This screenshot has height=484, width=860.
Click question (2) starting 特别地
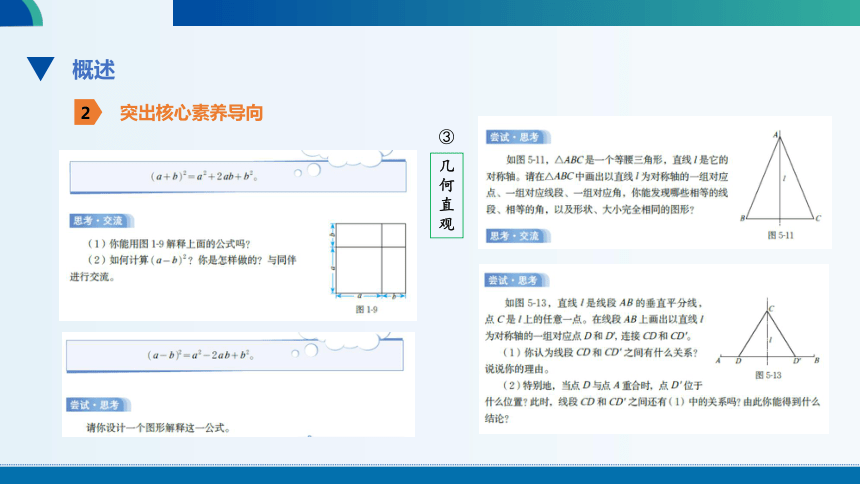point(602,385)
